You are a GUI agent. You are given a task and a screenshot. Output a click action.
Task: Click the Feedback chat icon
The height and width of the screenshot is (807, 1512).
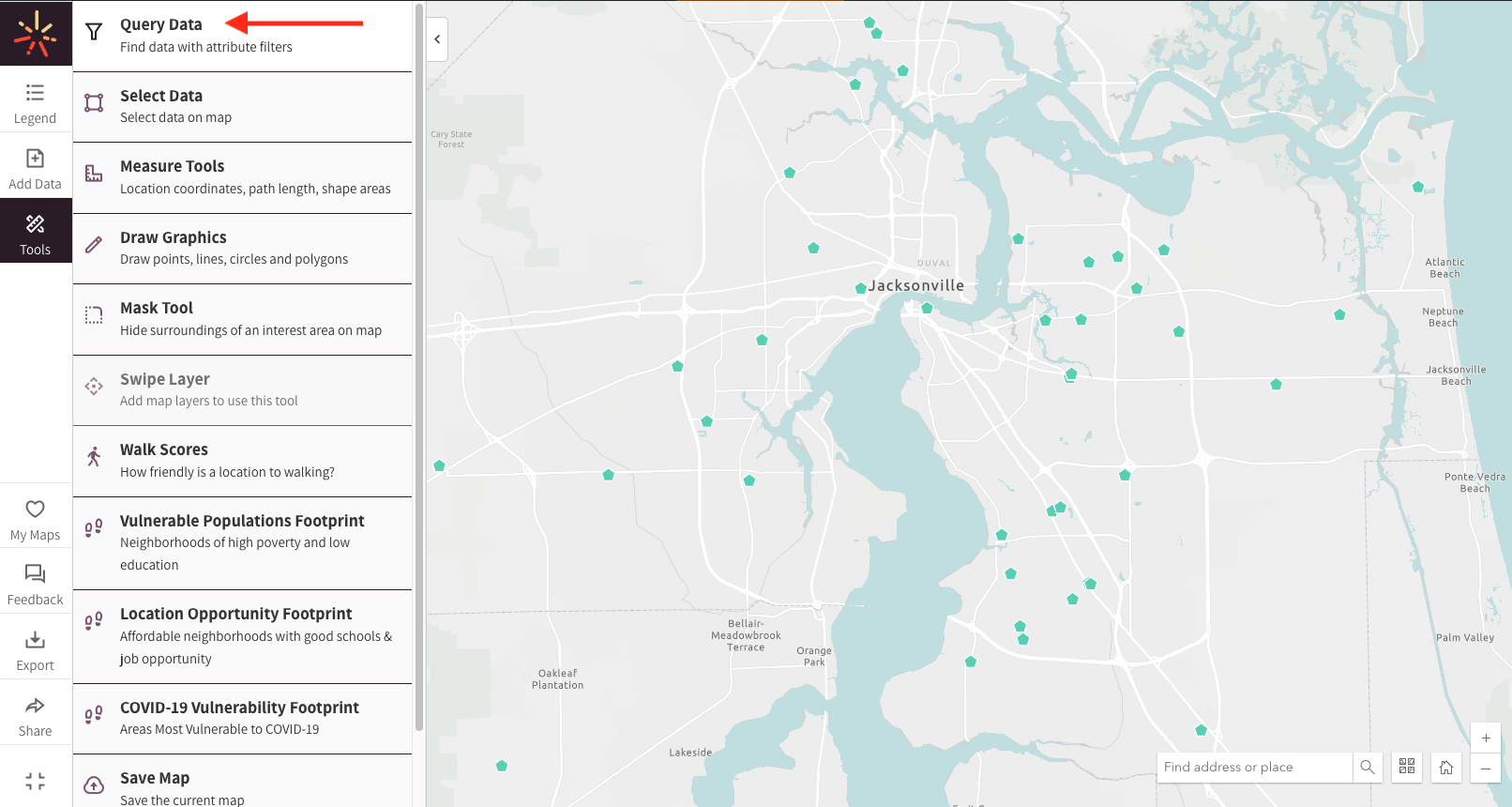pyautogui.click(x=35, y=584)
